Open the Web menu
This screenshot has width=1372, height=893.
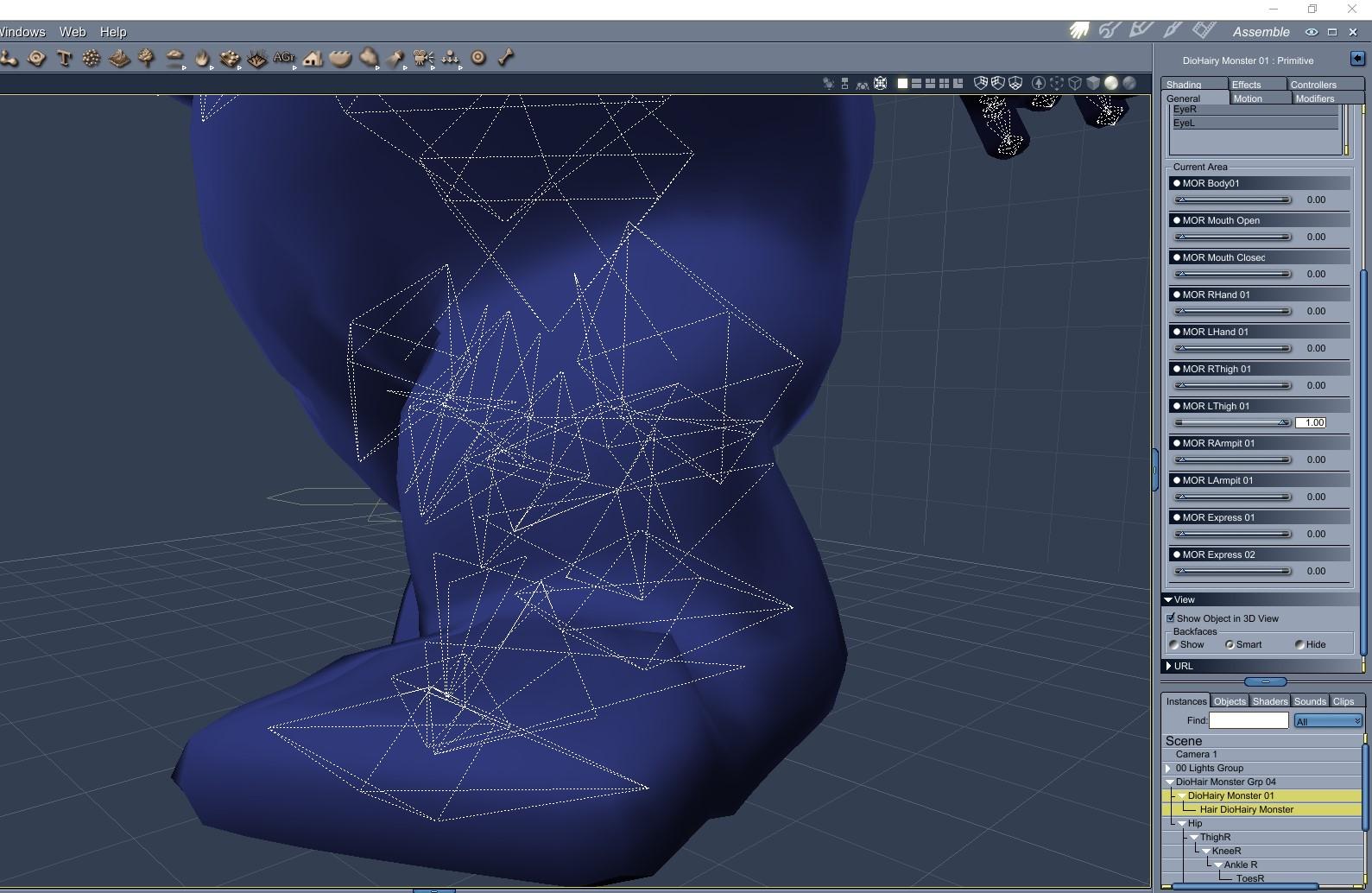[x=73, y=32]
